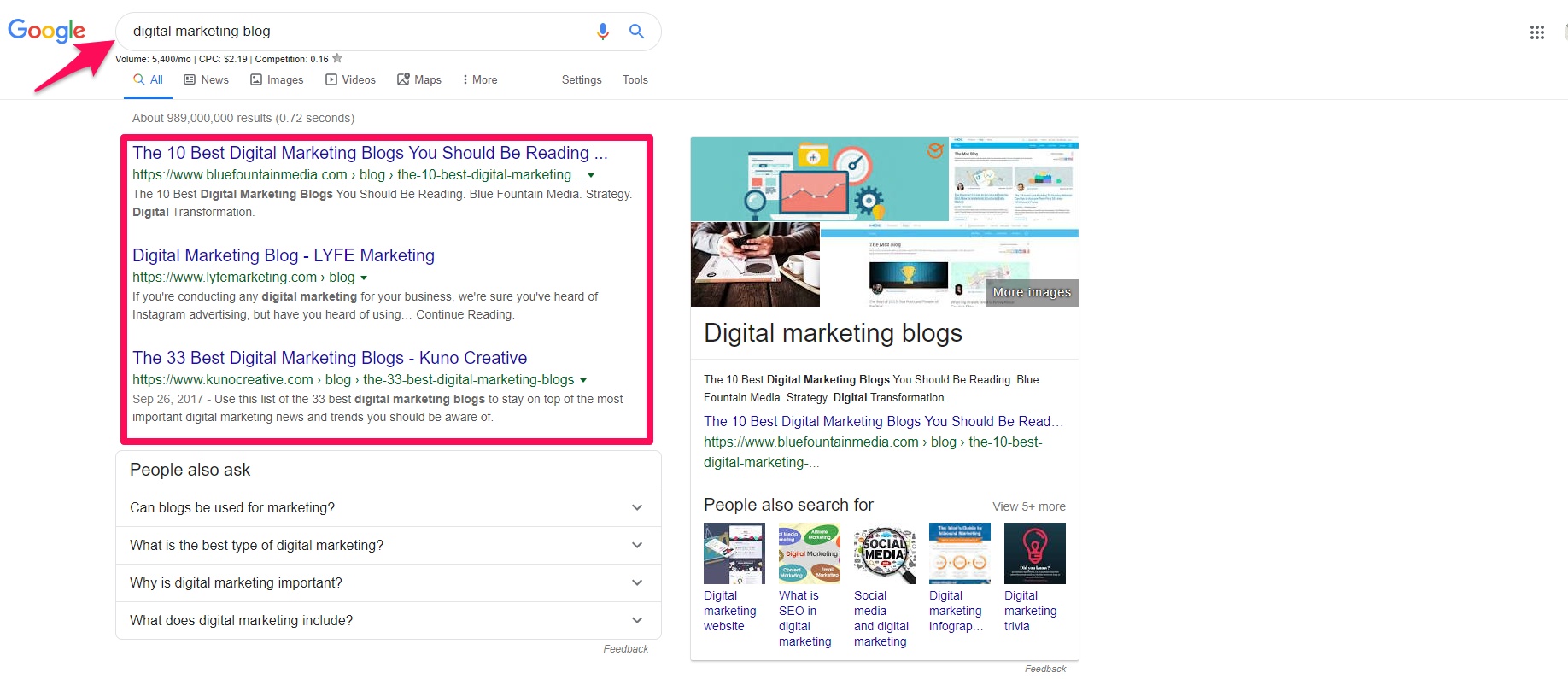Click Feedback below the knowledge panel
The width and height of the screenshot is (1568, 679).
1045,669
